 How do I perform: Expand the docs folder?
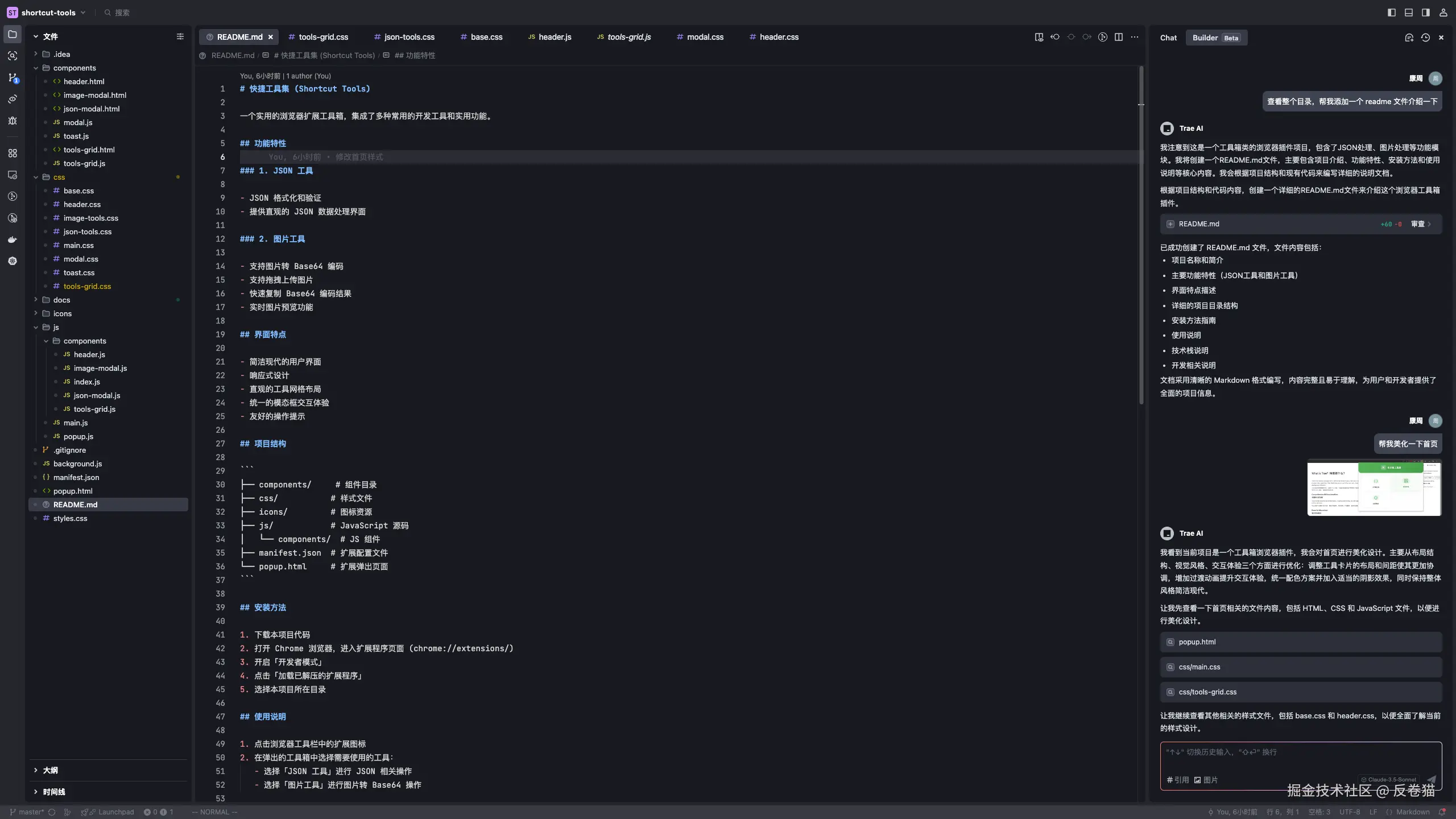coord(61,300)
